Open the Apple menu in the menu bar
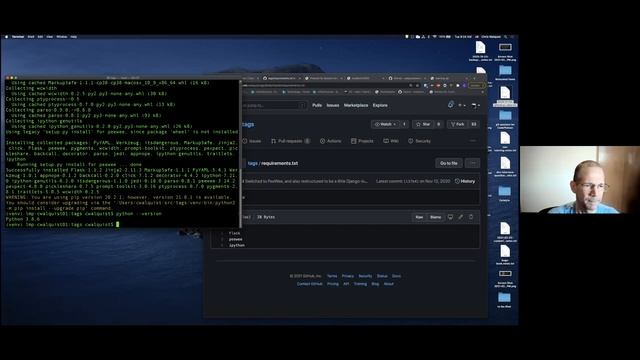640x360 pixels. [7, 37]
